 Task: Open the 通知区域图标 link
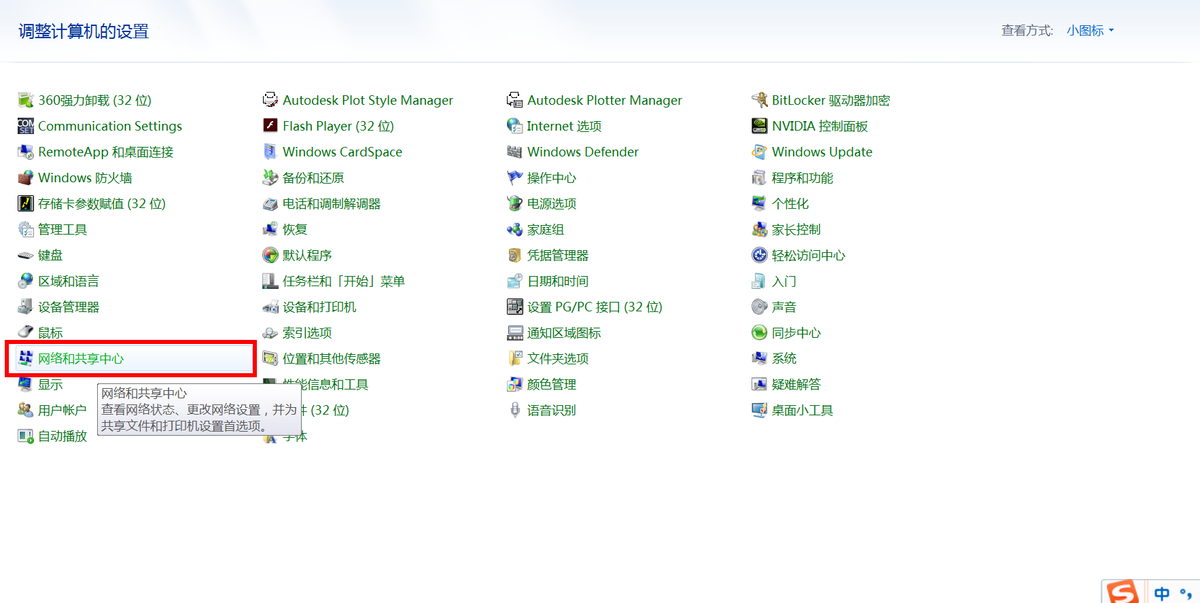(564, 332)
